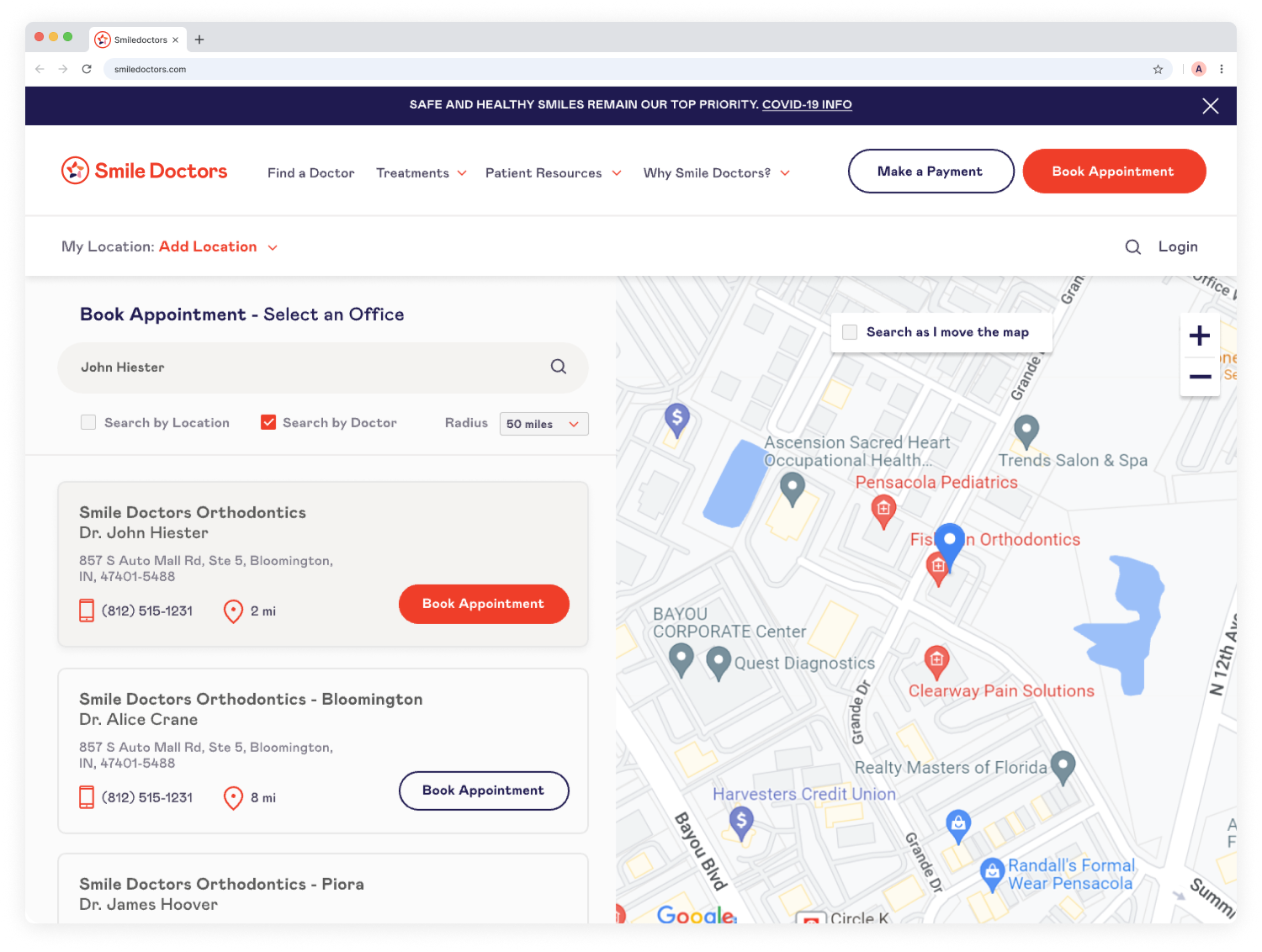1262x952 pixels.
Task: Click phone number in Dr. John Hiester card
Action: click(147, 611)
